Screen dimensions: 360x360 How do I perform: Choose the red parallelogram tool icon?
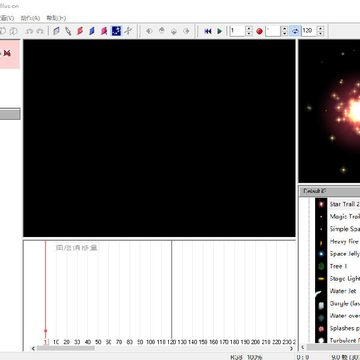80,31
